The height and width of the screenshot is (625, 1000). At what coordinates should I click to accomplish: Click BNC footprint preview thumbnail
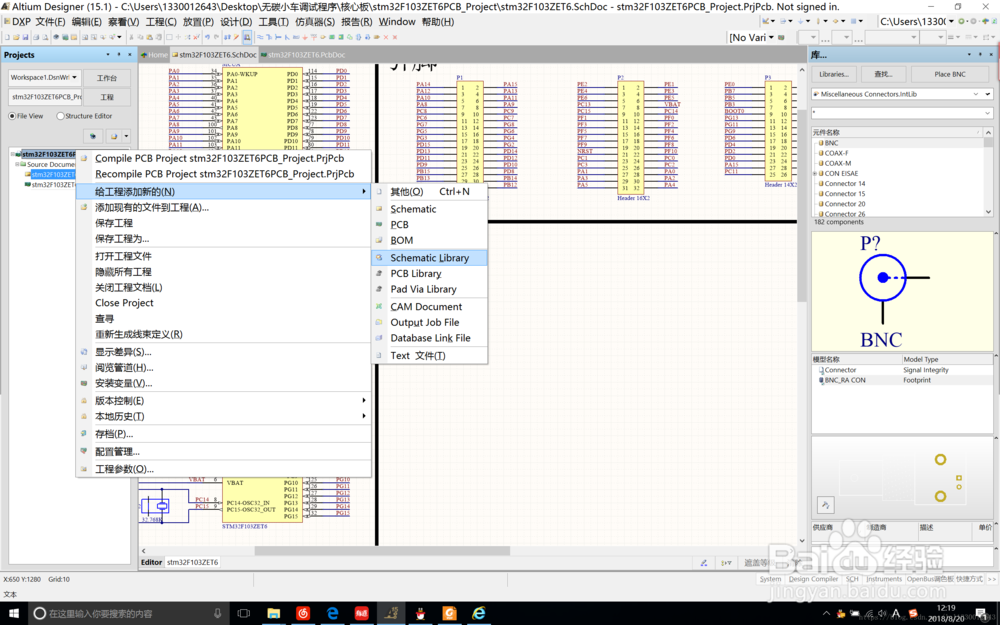902,478
